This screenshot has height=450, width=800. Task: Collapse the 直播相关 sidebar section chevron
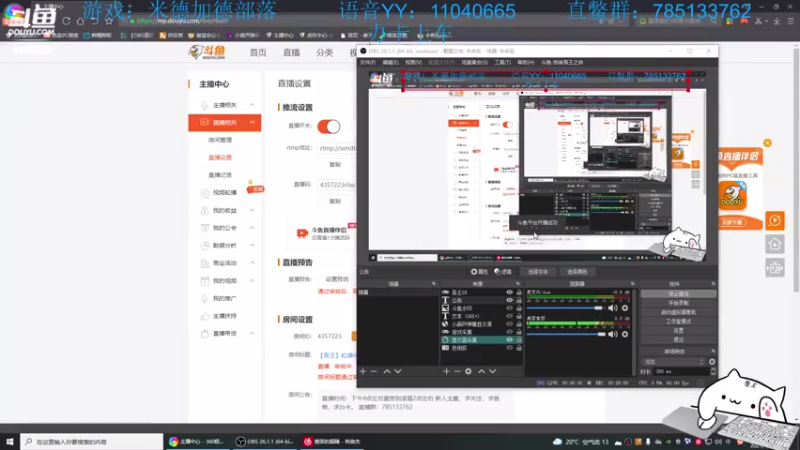click(252, 122)
